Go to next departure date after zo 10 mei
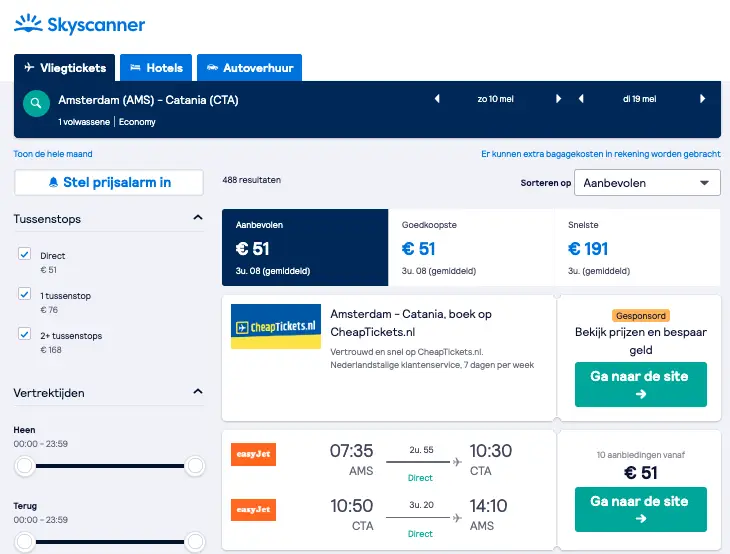This screenshot has height=554, width=730. [x=558, y=99]
